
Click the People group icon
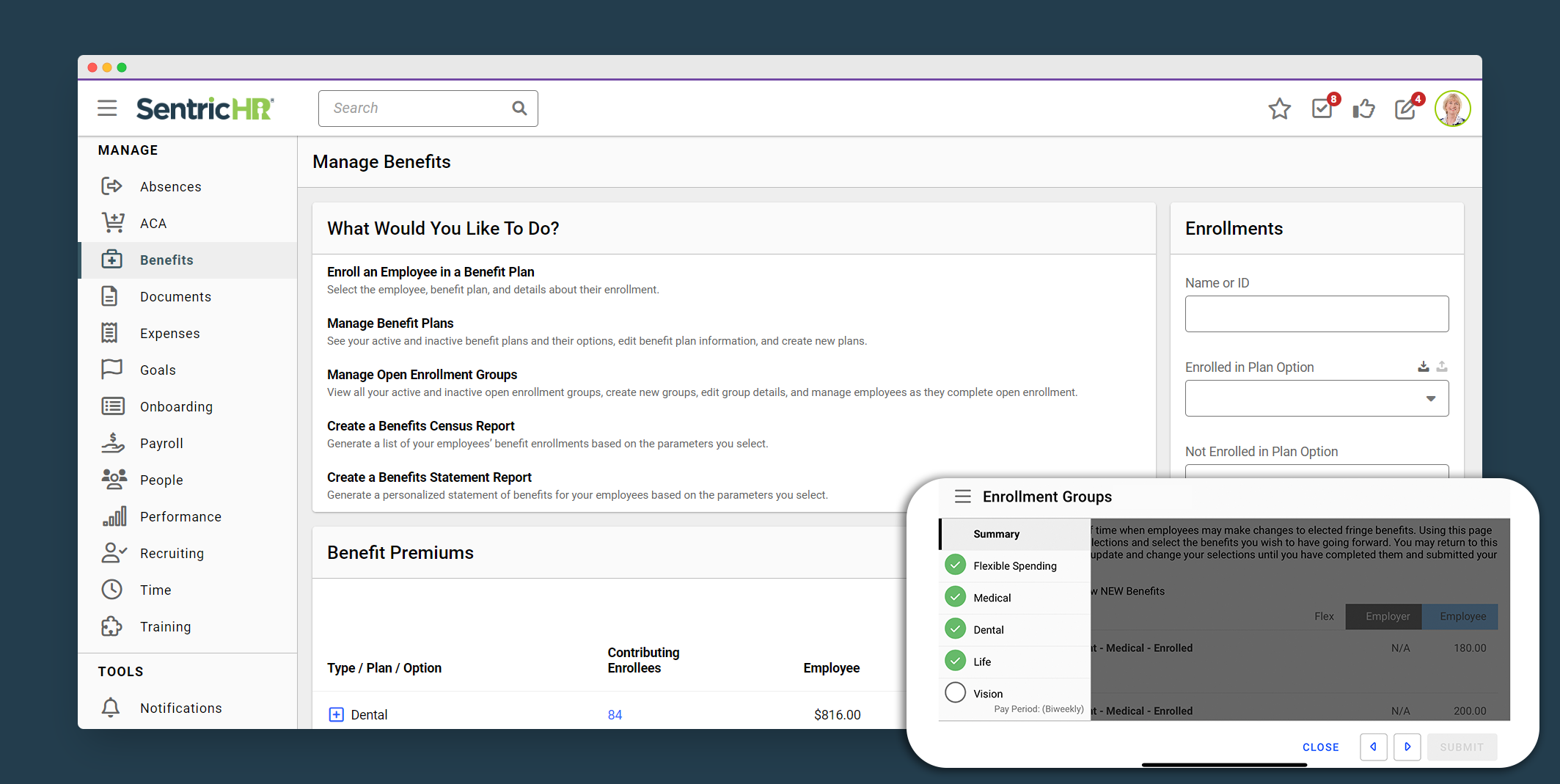114,480
